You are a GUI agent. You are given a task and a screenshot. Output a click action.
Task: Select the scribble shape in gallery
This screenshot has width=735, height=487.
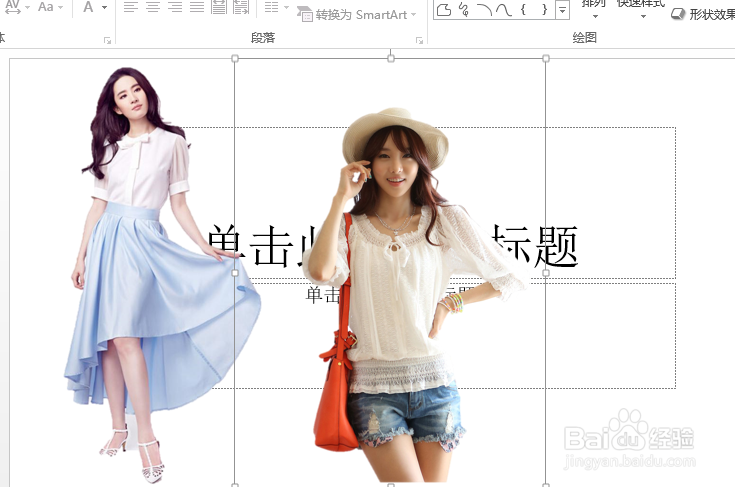464,9
